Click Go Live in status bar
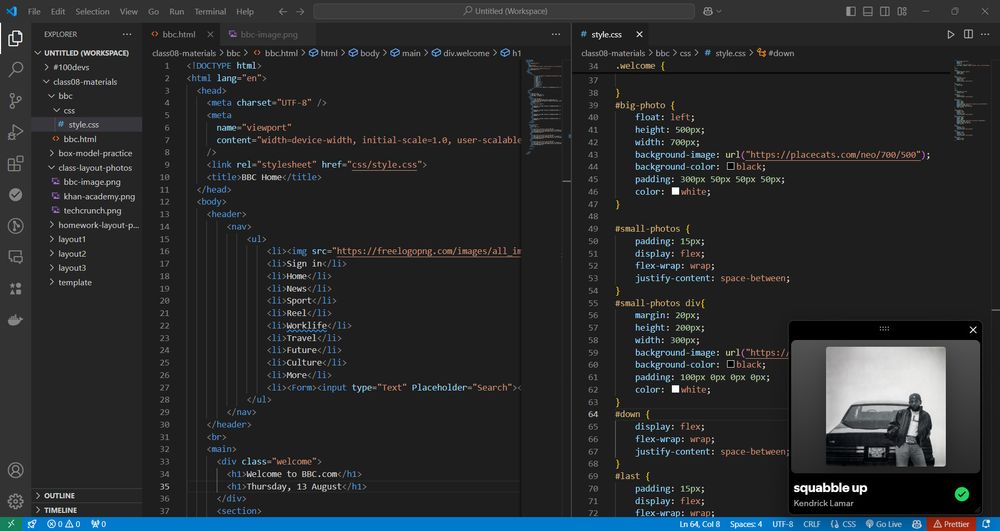This screenshot has width=1000, height=531. click(883, 524)
